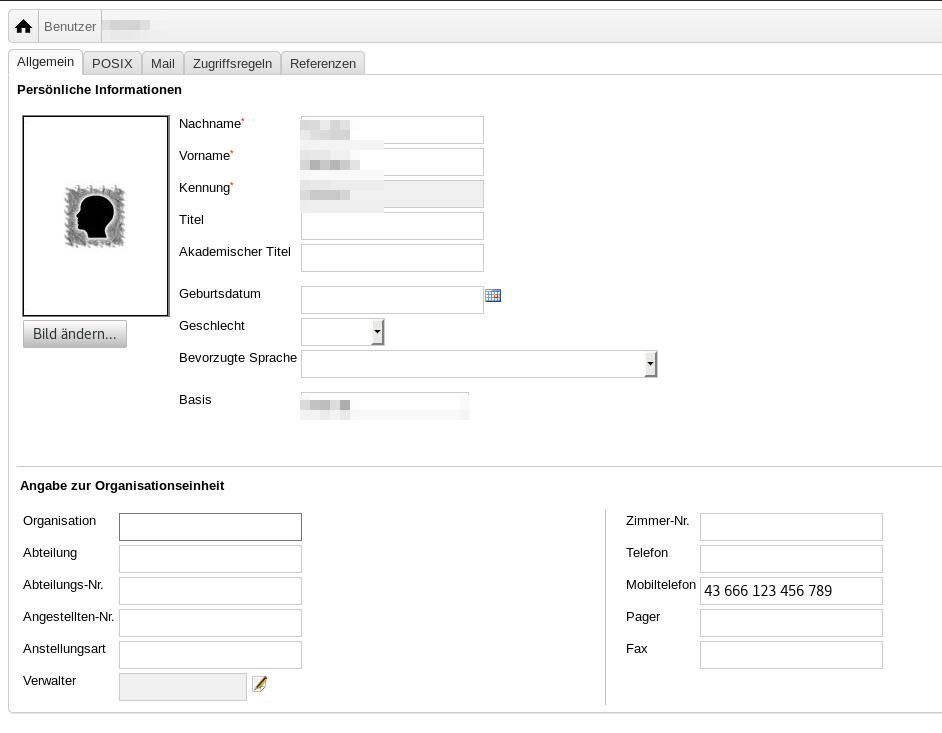Image resolution: width=942 pixels, height=733 pixels.
Task: Switch to the POSIX tab
Action: (112, 63)
